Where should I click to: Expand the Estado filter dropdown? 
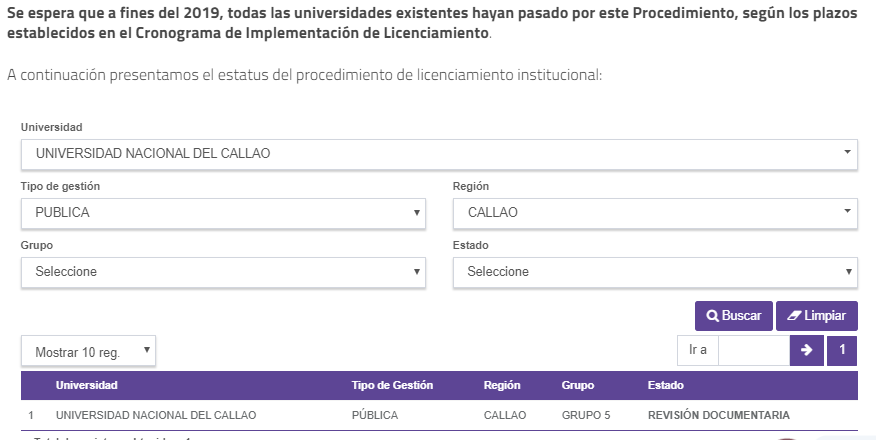pos(655,272)
